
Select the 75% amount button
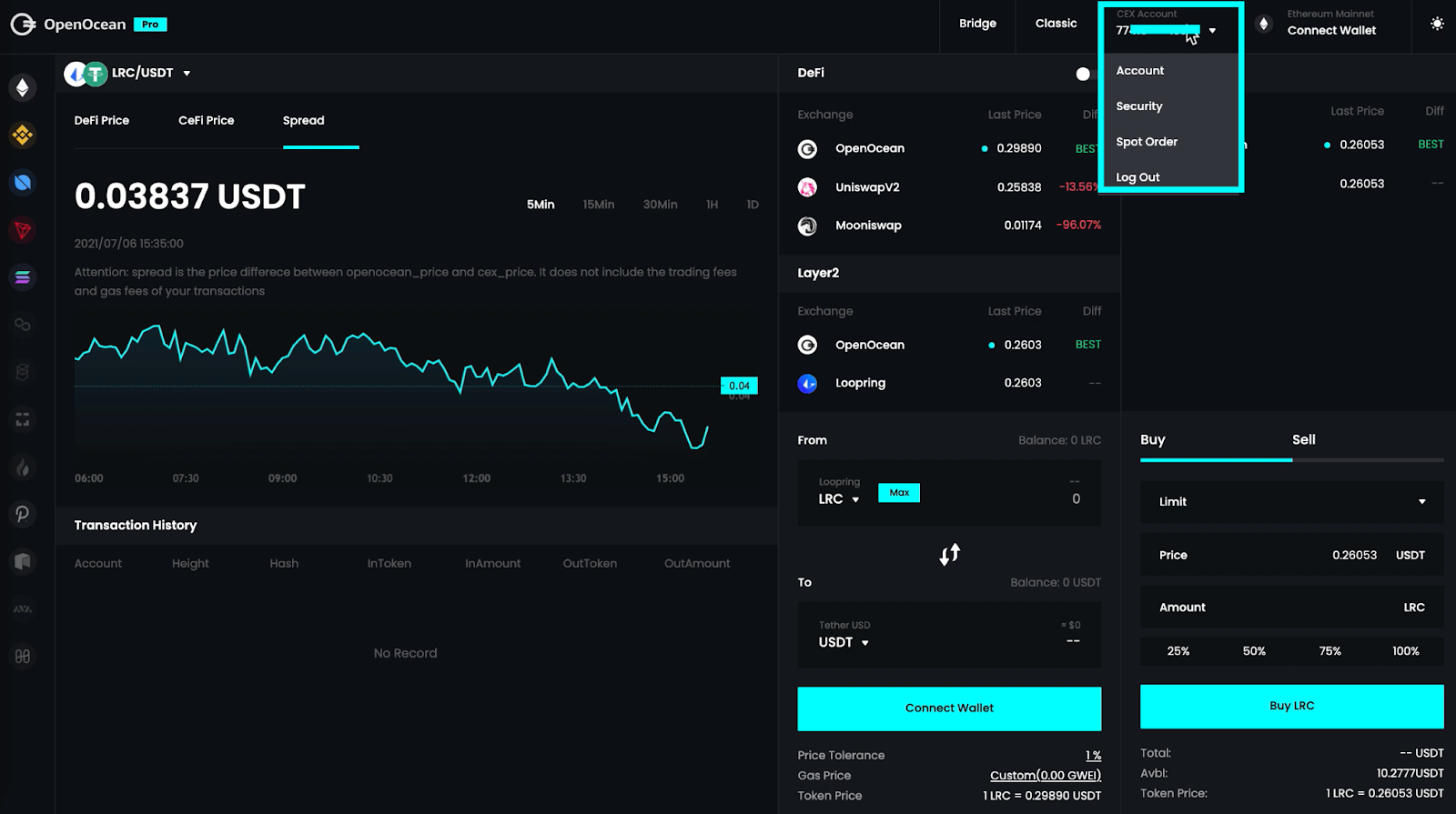pos(1330,651)
